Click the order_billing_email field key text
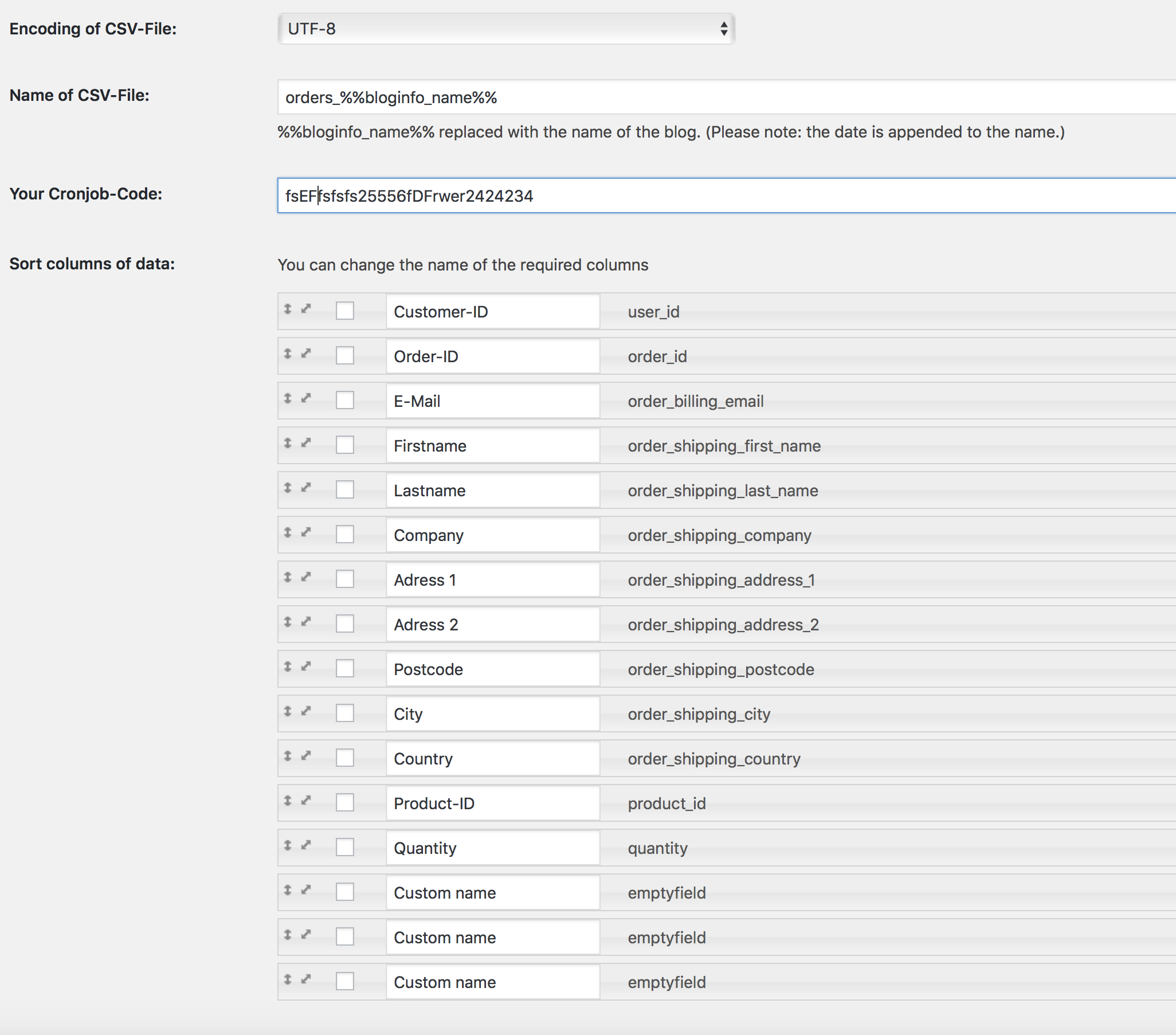 pos(696,401)
